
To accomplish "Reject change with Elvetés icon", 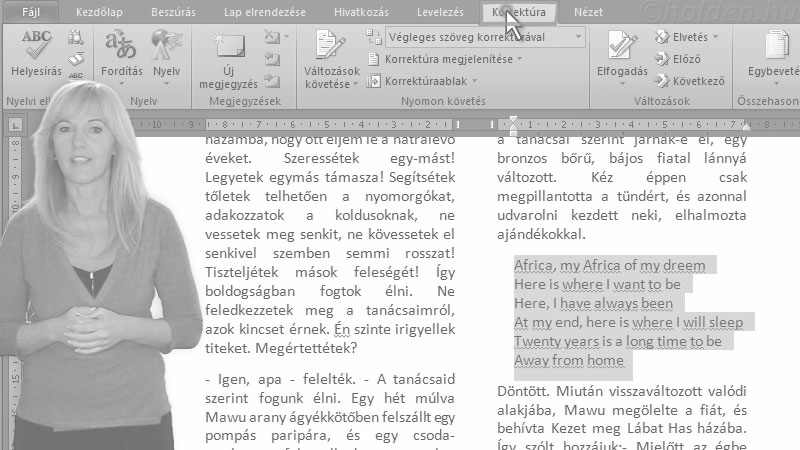I will pos(662,37).
